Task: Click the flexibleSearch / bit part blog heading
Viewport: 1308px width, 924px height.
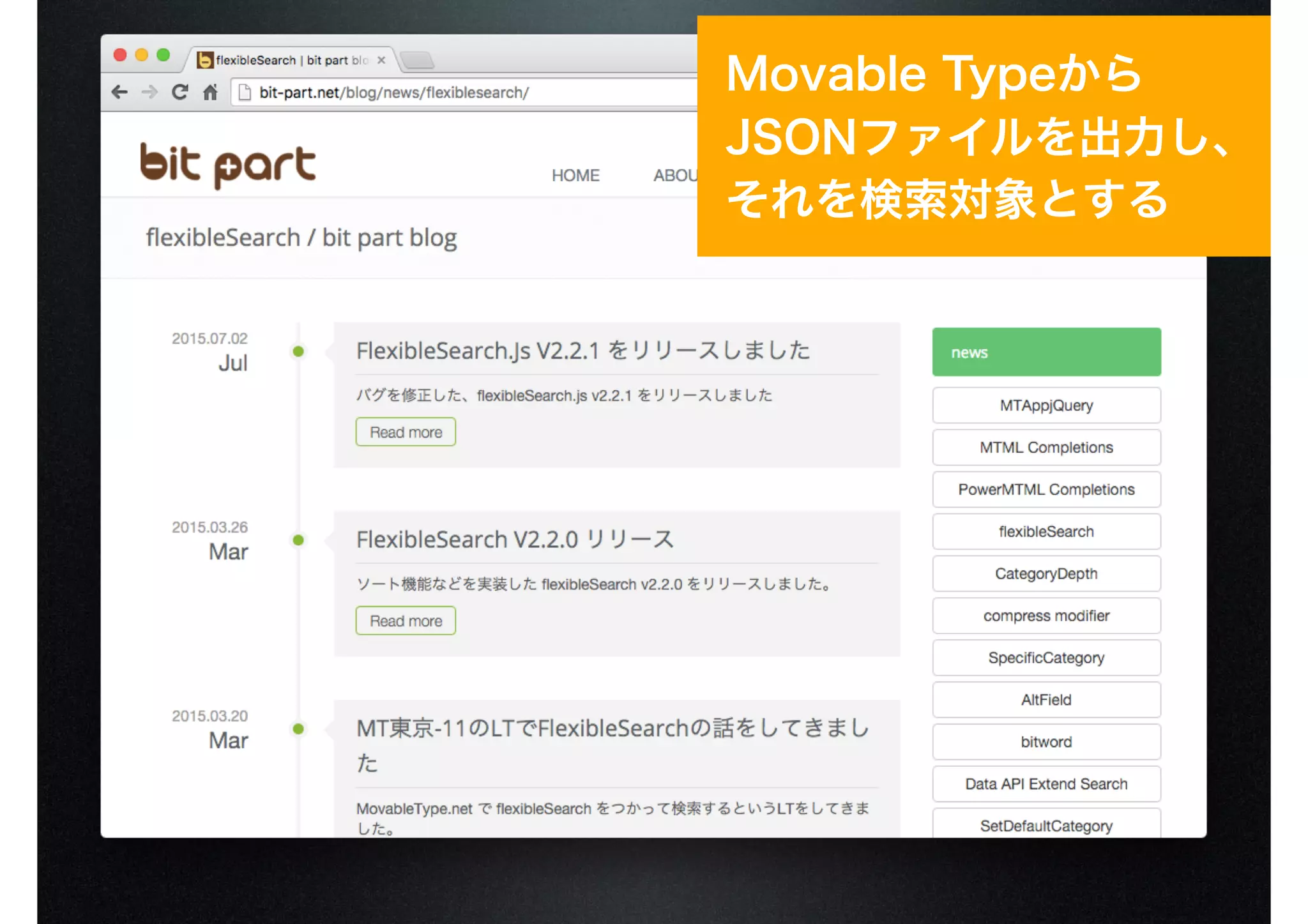Action: pos(301,238)
